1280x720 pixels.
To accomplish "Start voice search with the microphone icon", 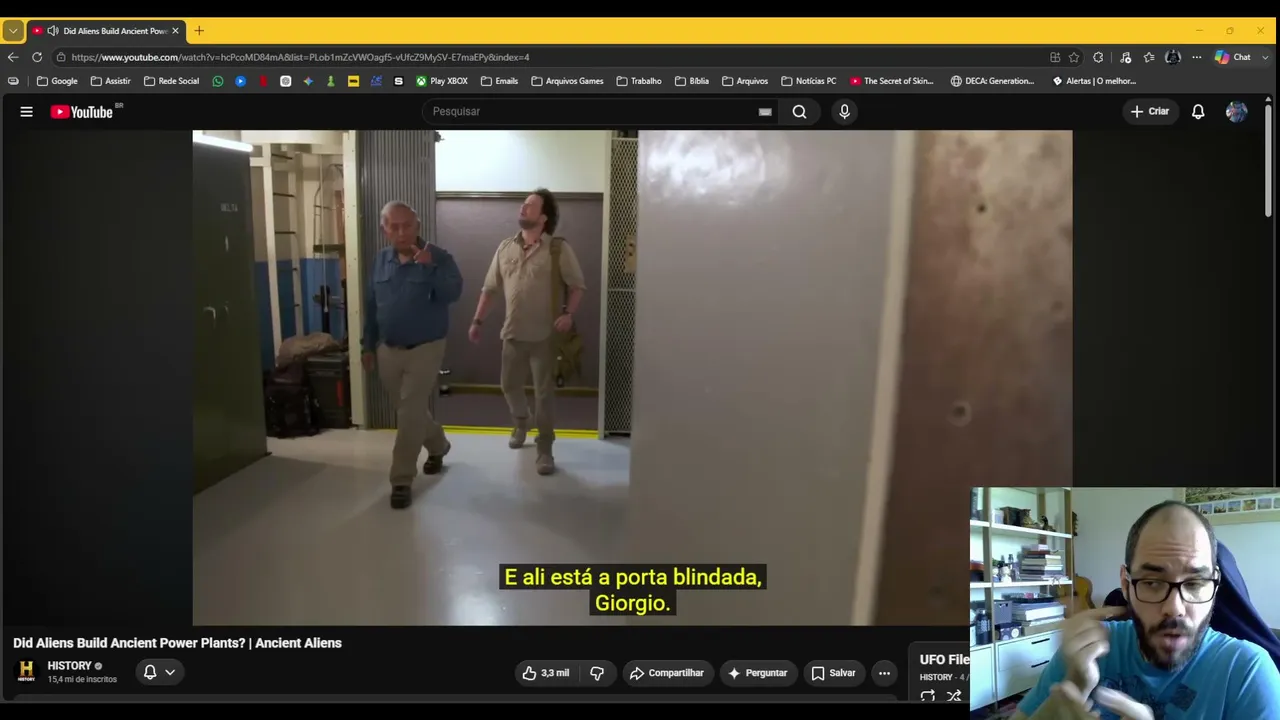I will [x=844, y=112].
